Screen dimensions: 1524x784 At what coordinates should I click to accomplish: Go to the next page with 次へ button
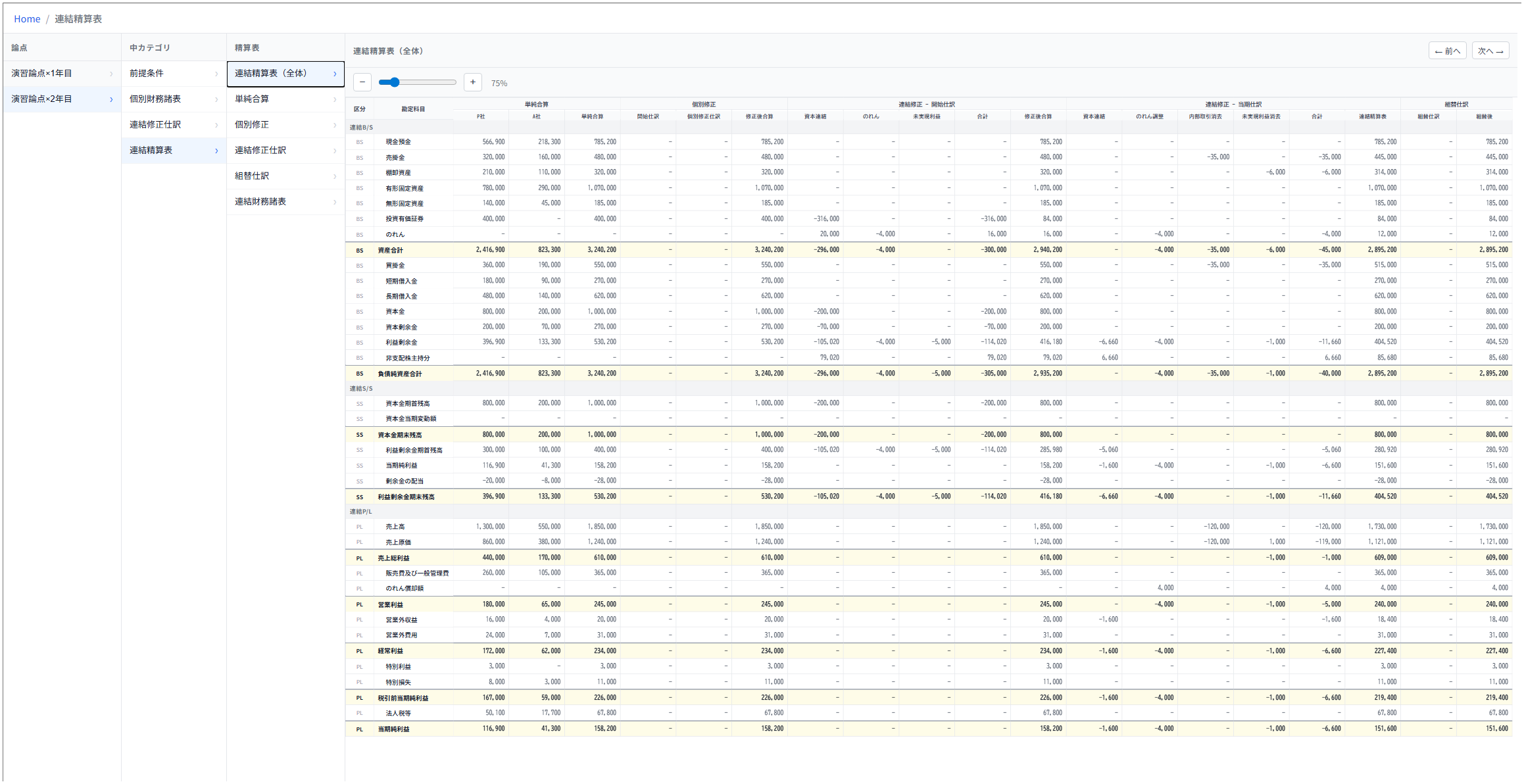pos(1490,51)
